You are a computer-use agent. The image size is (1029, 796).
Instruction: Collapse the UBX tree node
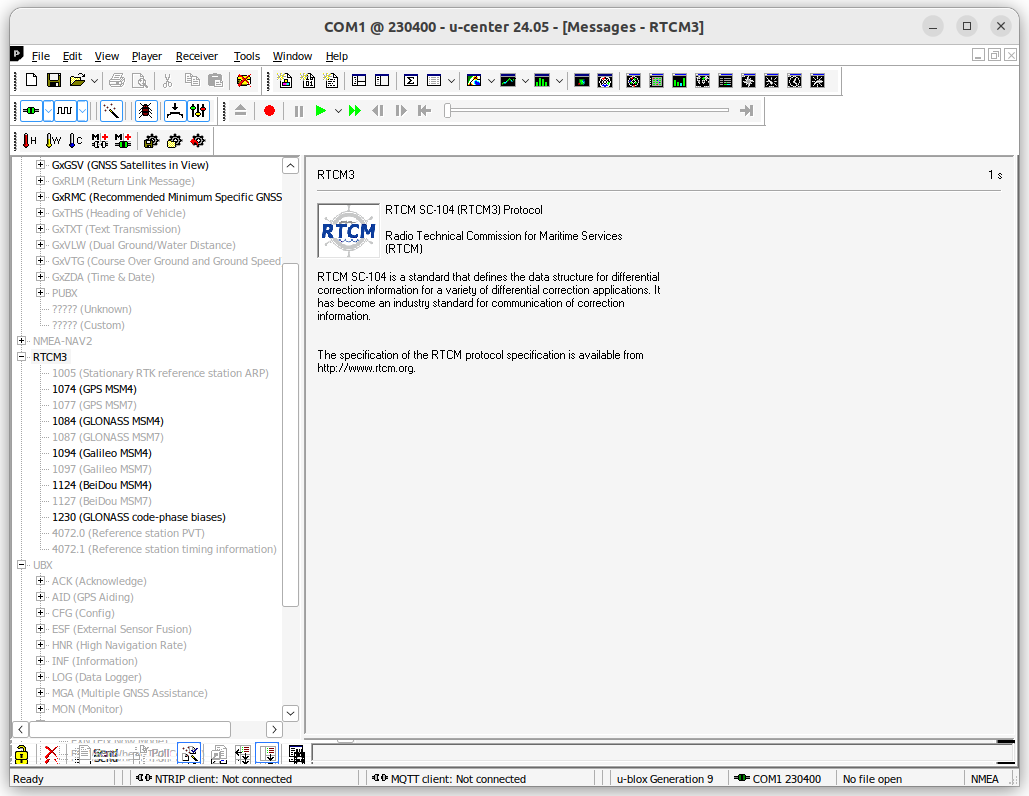point(22,565)
